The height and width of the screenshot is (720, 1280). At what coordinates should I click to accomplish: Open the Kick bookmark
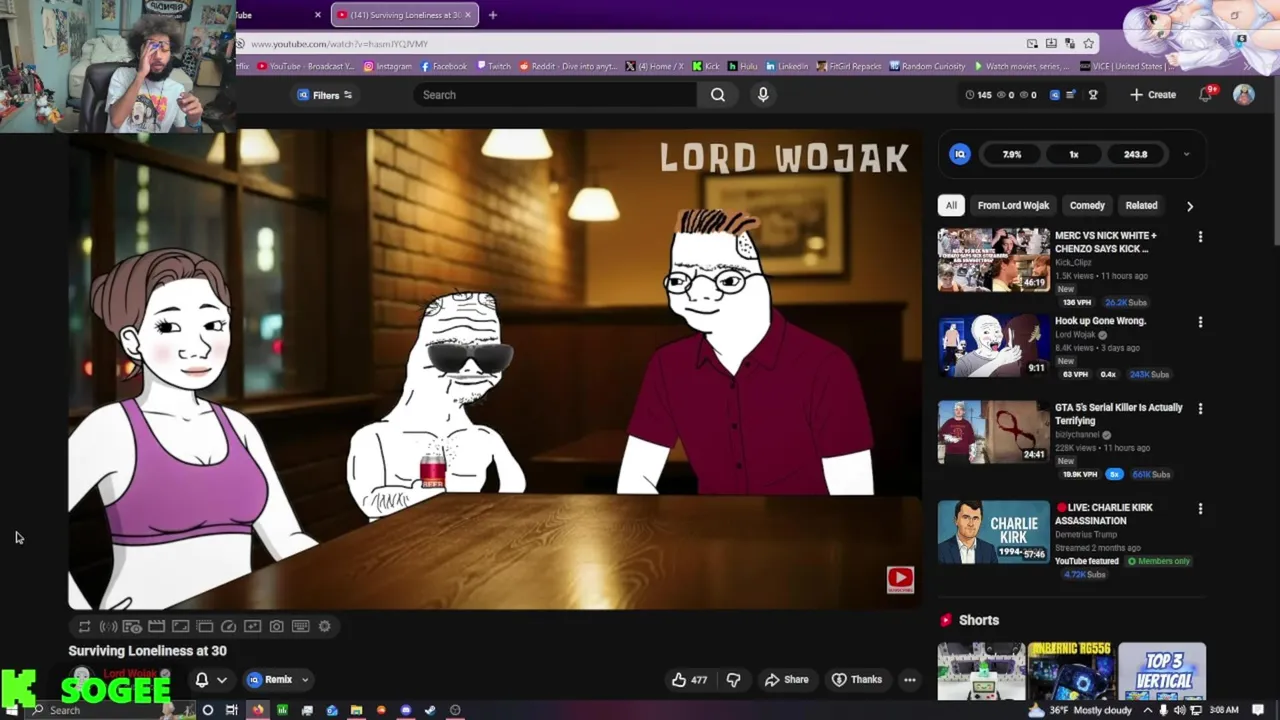coord(706,66)
